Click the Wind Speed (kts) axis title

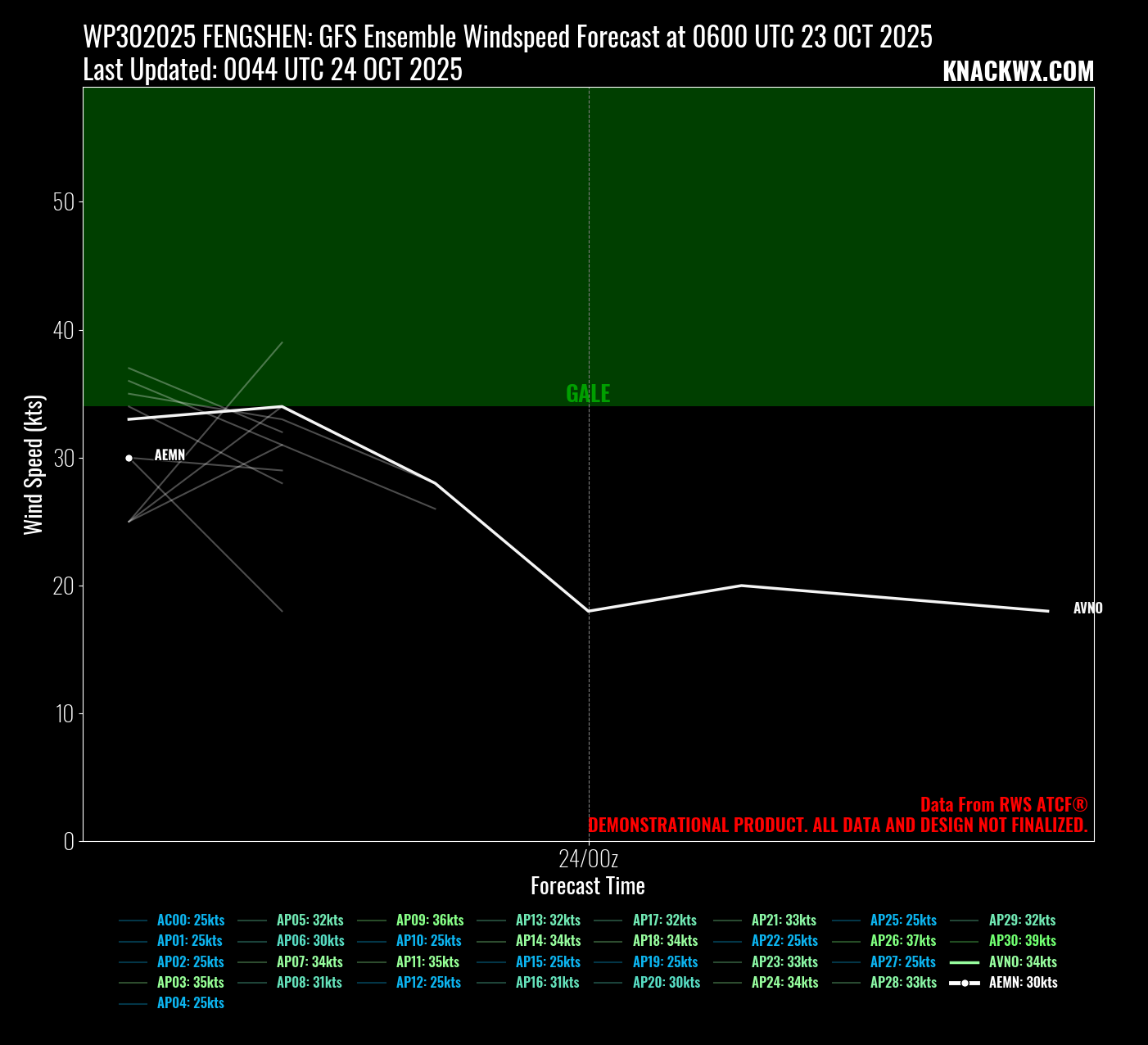coord(33,464)
